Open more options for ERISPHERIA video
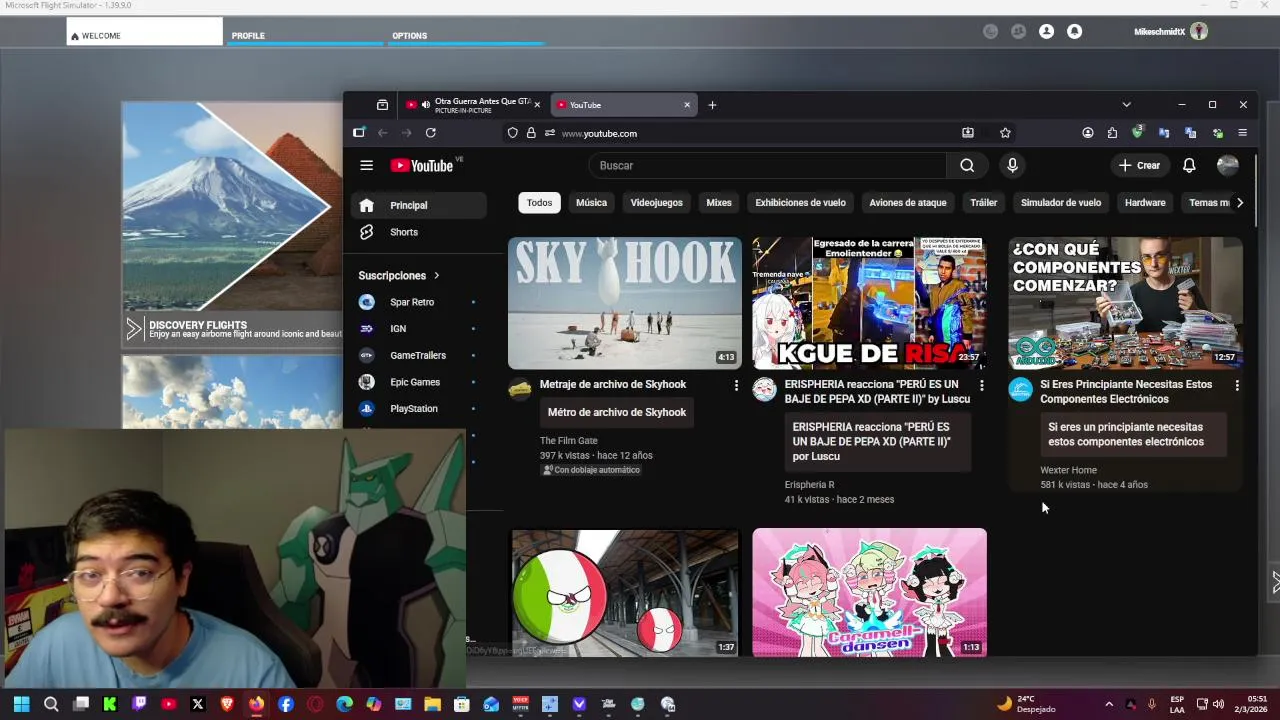The image size is (1280, 720). [981, 385]
